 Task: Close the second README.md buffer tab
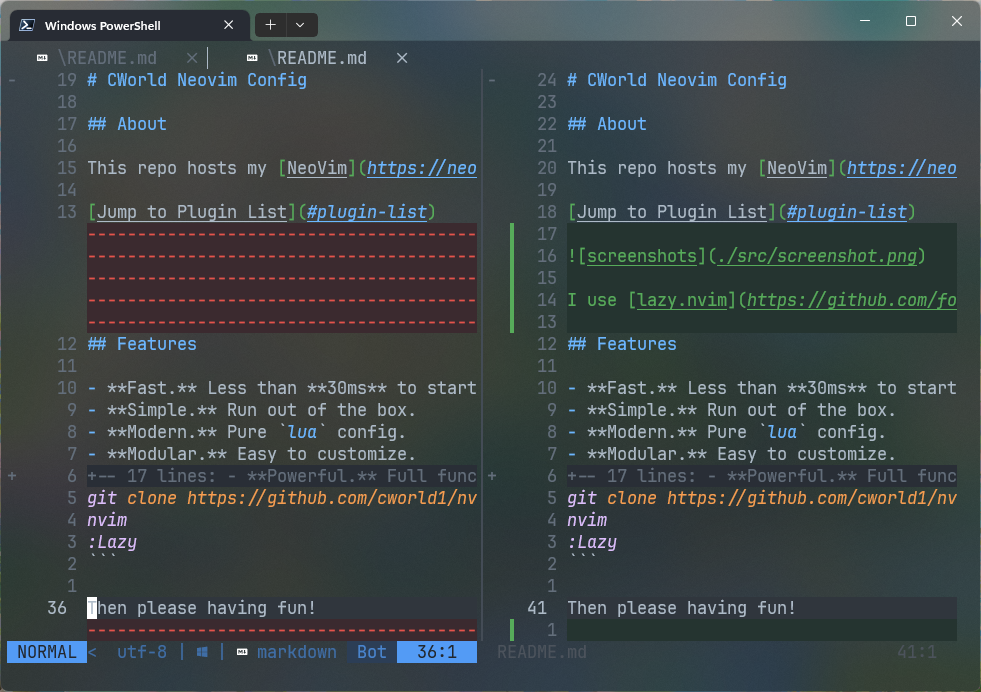point(402,58)
